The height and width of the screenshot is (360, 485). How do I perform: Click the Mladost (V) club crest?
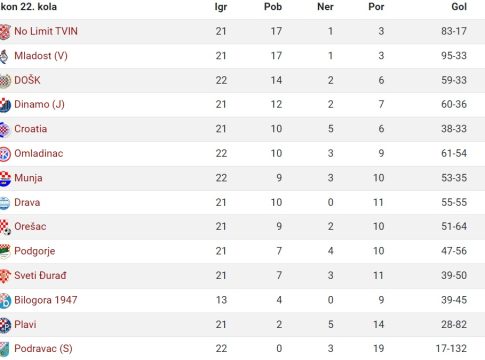coord(4,56)
